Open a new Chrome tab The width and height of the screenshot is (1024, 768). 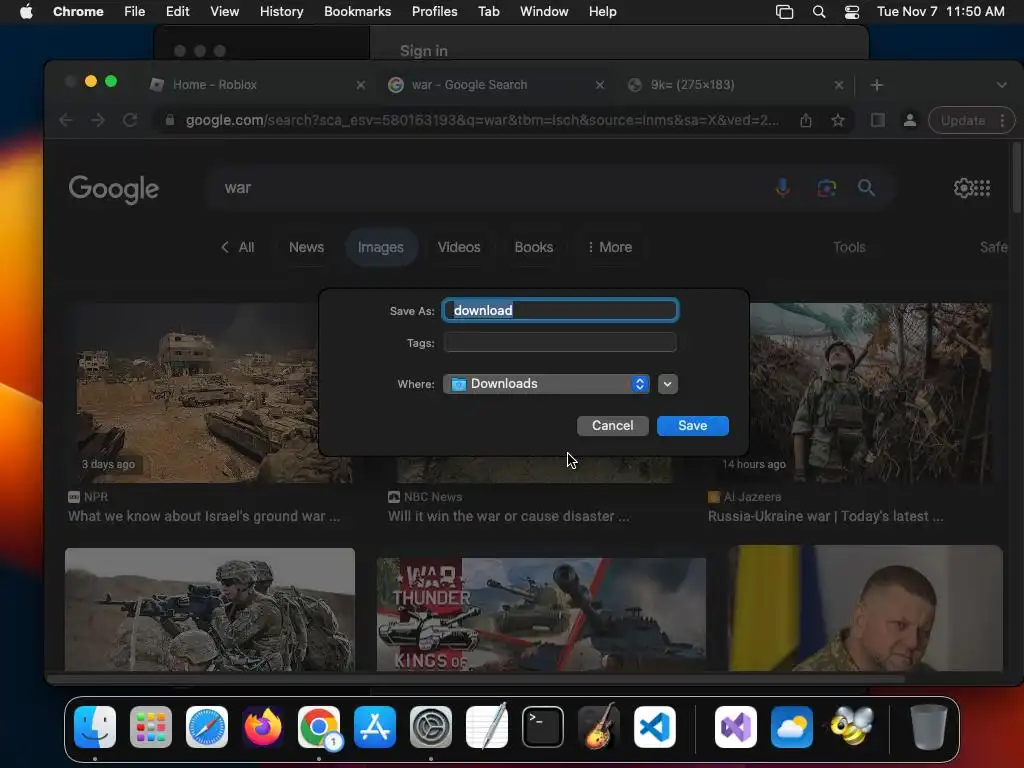click(876, 85)
